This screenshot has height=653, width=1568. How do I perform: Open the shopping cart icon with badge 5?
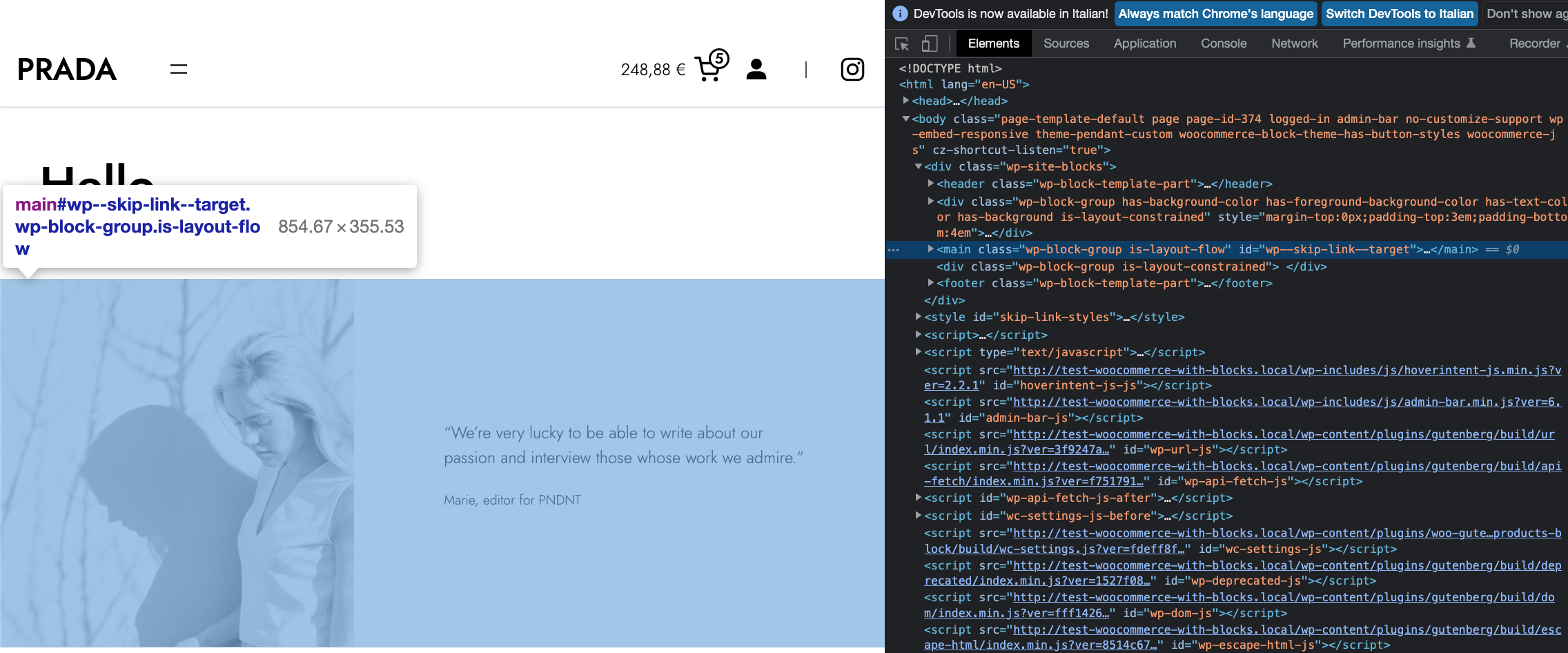pos(712,66)
